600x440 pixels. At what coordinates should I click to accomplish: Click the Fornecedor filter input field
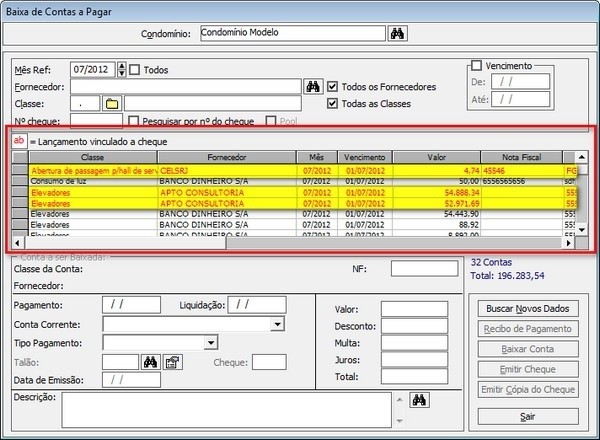click(186, 87)
